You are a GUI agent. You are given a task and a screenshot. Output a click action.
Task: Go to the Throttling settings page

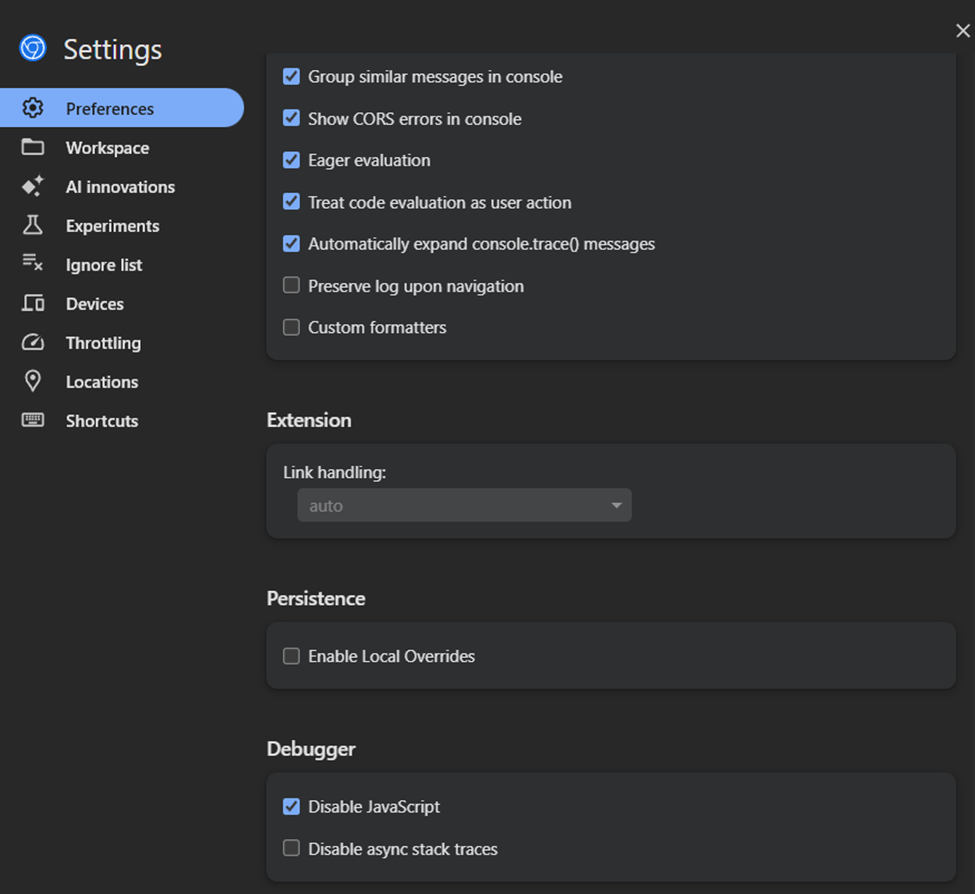(103, 343)
